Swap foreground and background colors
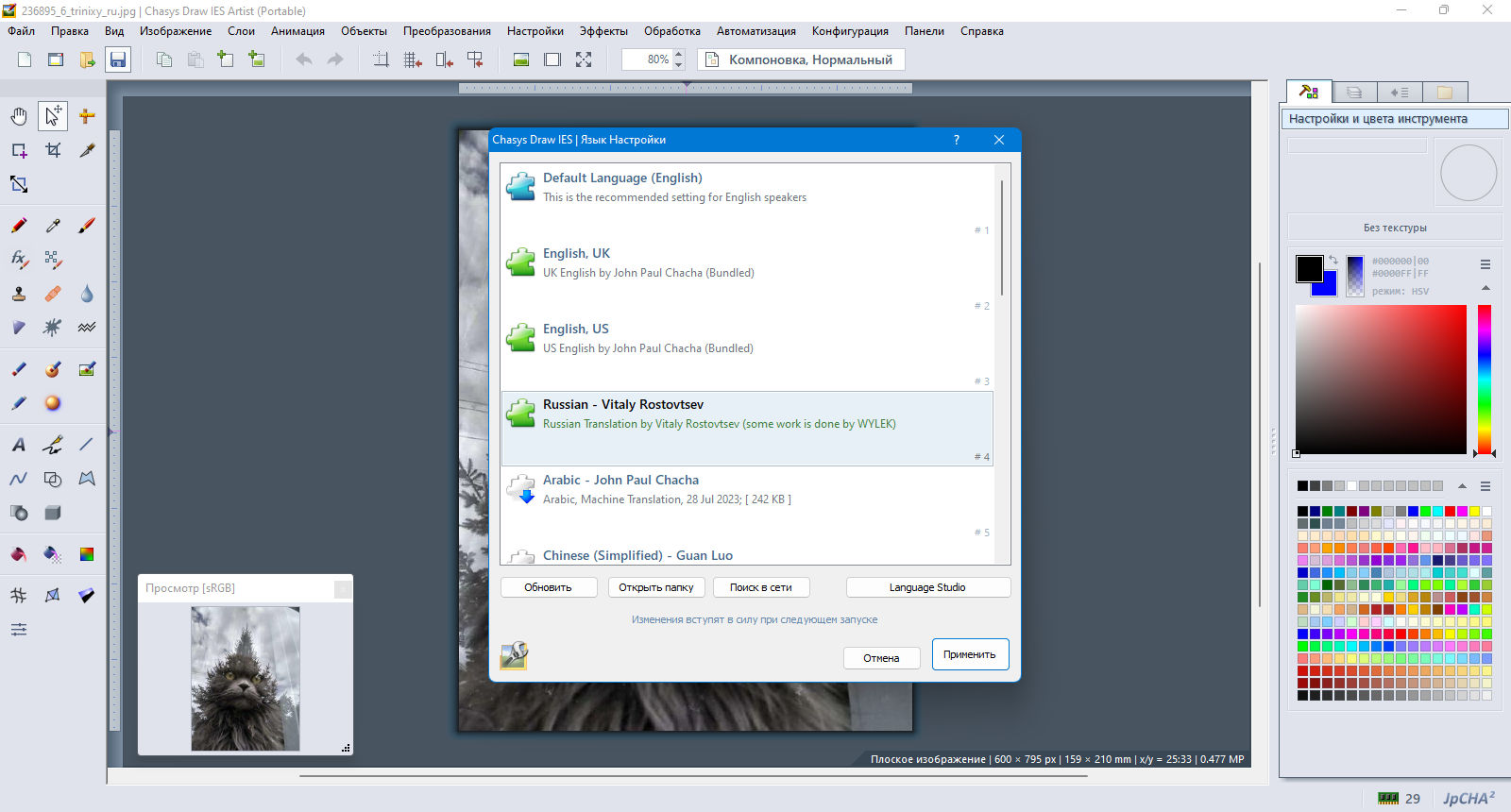This screenshot has width=1511, height=812. tap(1333, 260)
